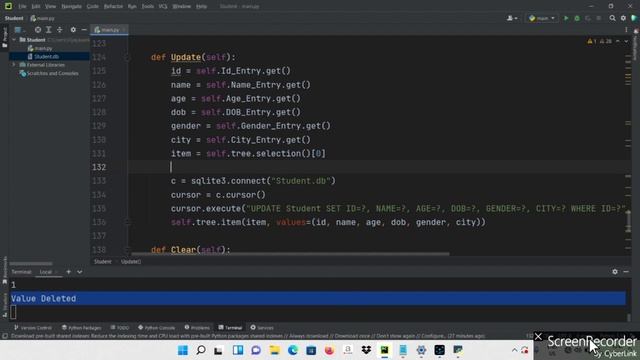The image size is (640, 360).
Task: Open the Refactor menu
Action: [x=113, y=7]
